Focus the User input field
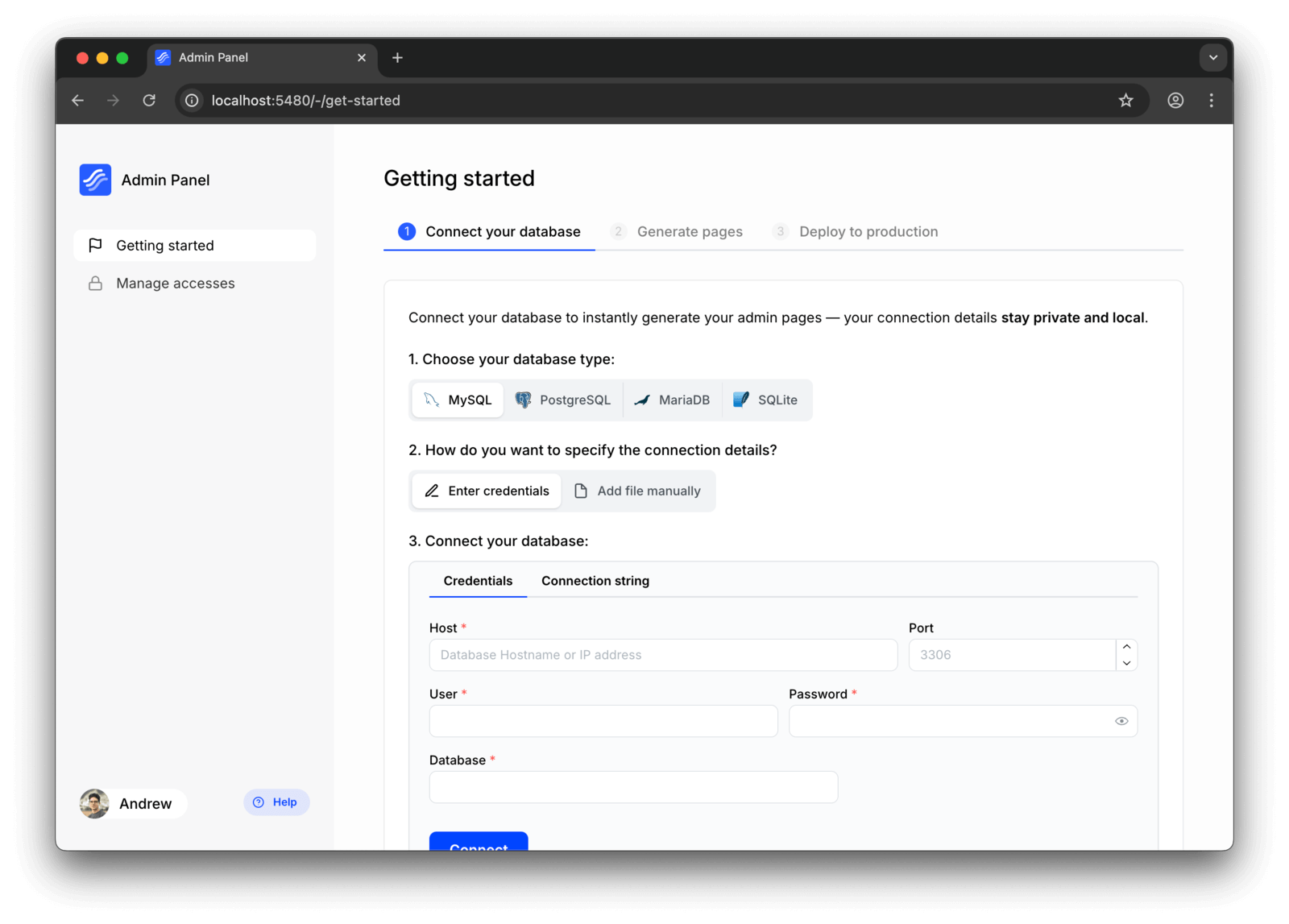This screenshot has width=1289, height=924. click(603, 721)
